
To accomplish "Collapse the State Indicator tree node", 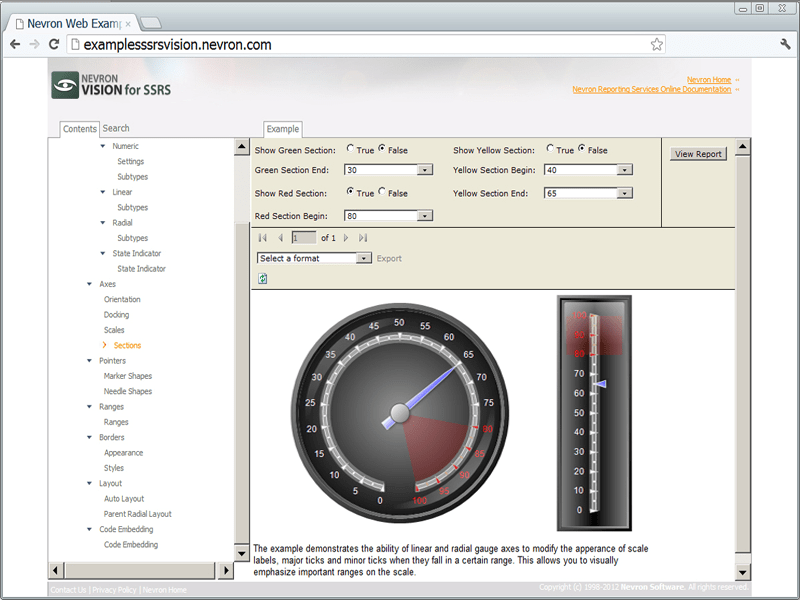I will [x=103, y=254].
